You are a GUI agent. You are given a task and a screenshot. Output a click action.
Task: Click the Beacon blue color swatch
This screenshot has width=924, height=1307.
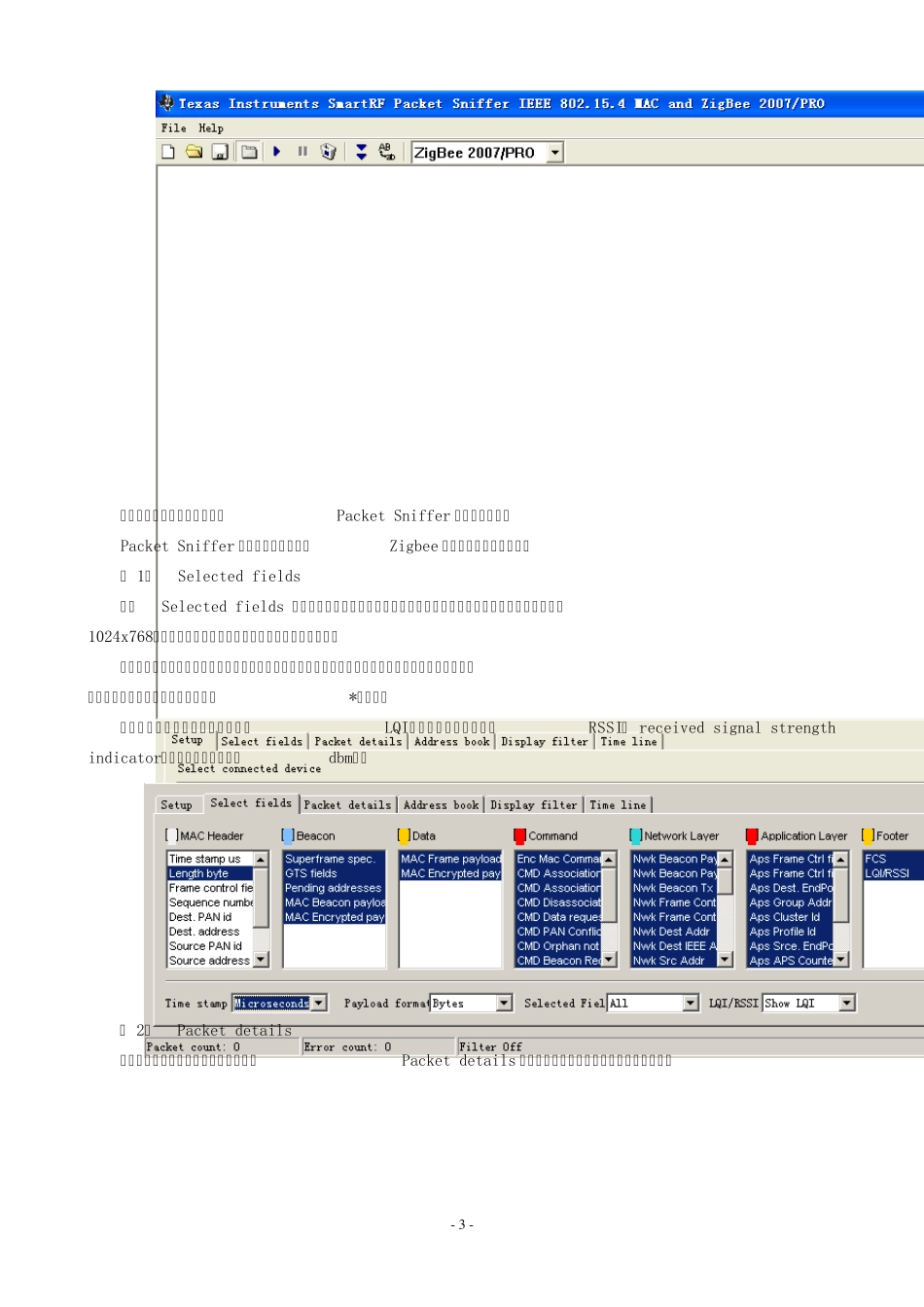288,835
